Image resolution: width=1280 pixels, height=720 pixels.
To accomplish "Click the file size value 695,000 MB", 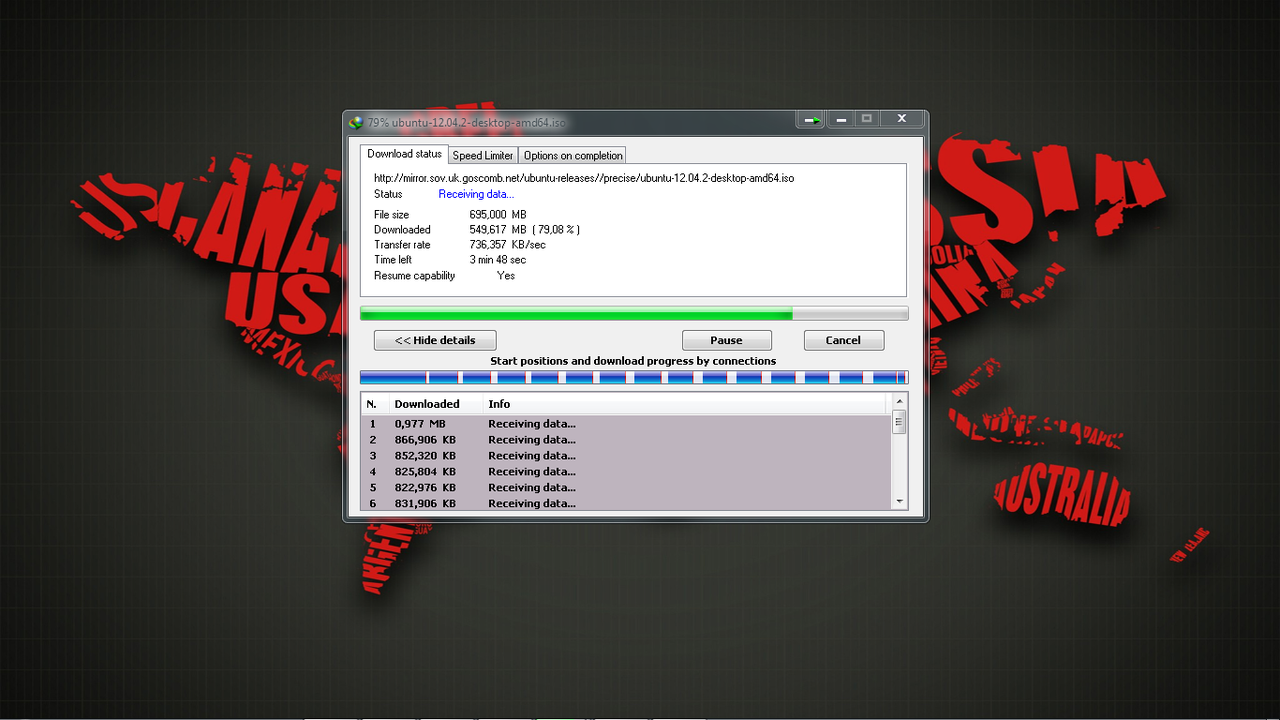I will click(498, 215).
